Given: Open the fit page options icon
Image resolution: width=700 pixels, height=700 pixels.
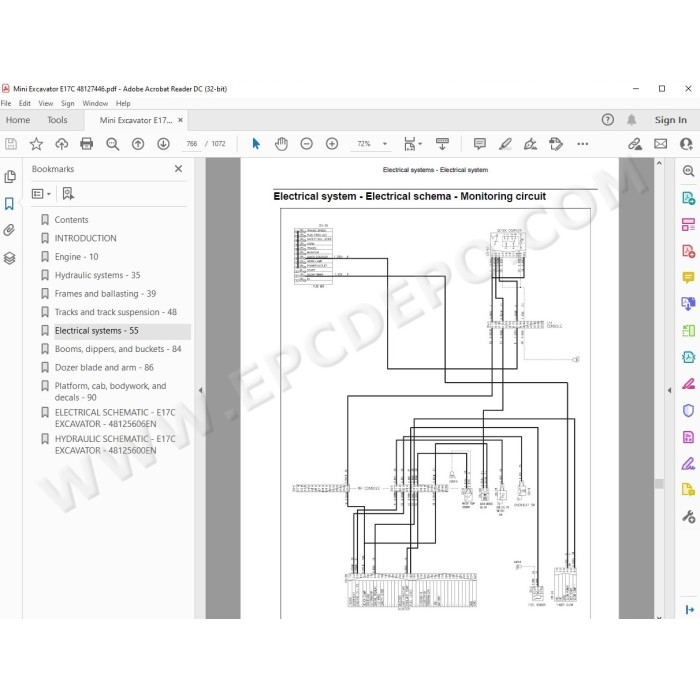Looking at the screenshot, I should [412, 144].
